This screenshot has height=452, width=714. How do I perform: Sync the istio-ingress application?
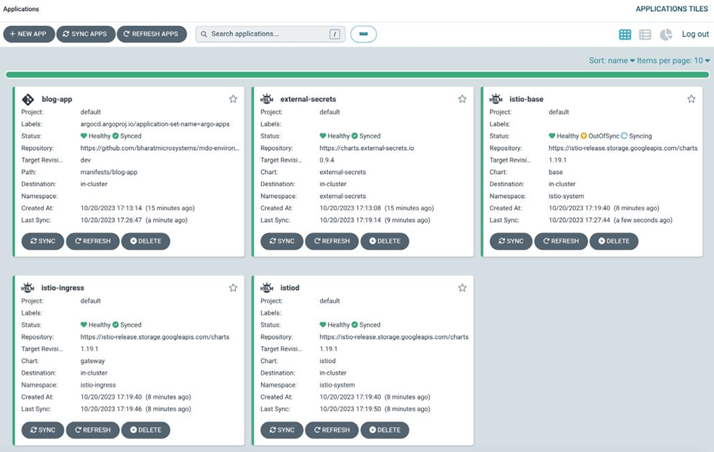pyautogui.click(x=43, y=430)
